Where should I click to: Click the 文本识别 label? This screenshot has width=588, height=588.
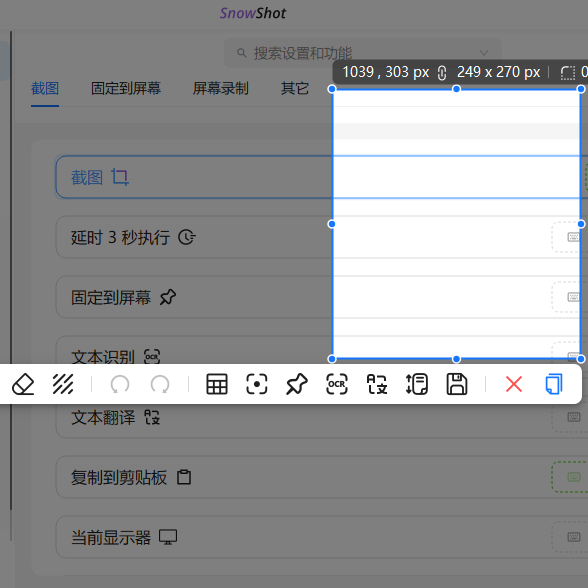(x=103, y=357)
